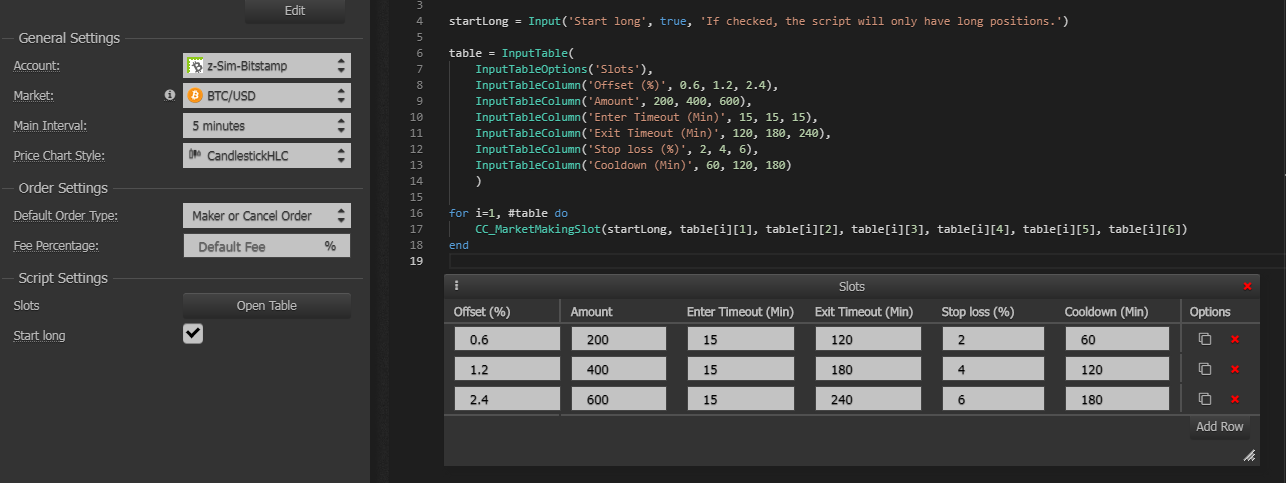Click the Edit button
Screen dimensions: 1286x483
pyautogui.click(x=294, y=11)
